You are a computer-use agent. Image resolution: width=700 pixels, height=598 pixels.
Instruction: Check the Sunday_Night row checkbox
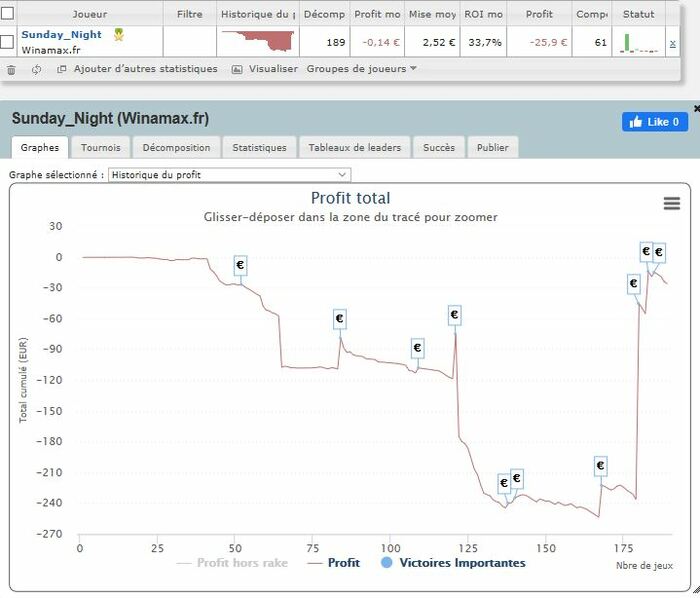click(7, 42)
